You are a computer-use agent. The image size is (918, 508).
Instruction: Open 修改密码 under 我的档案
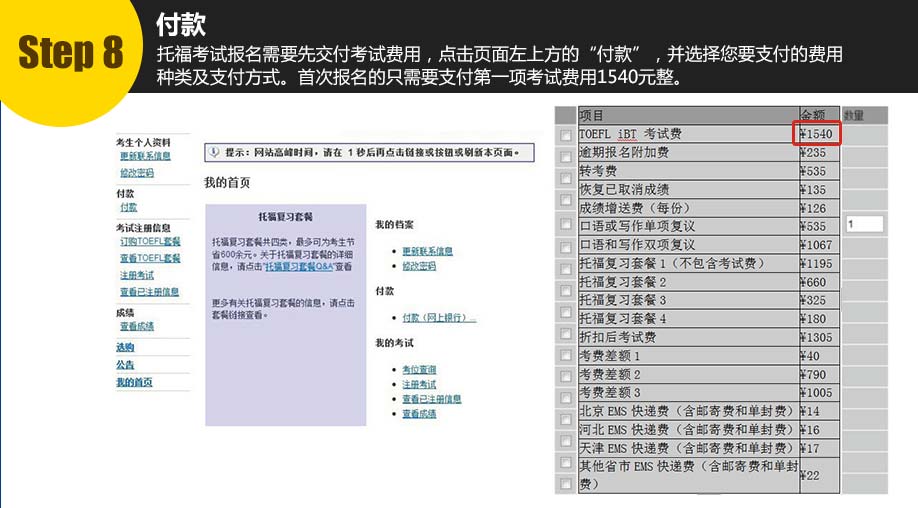[x=419, y=266]
